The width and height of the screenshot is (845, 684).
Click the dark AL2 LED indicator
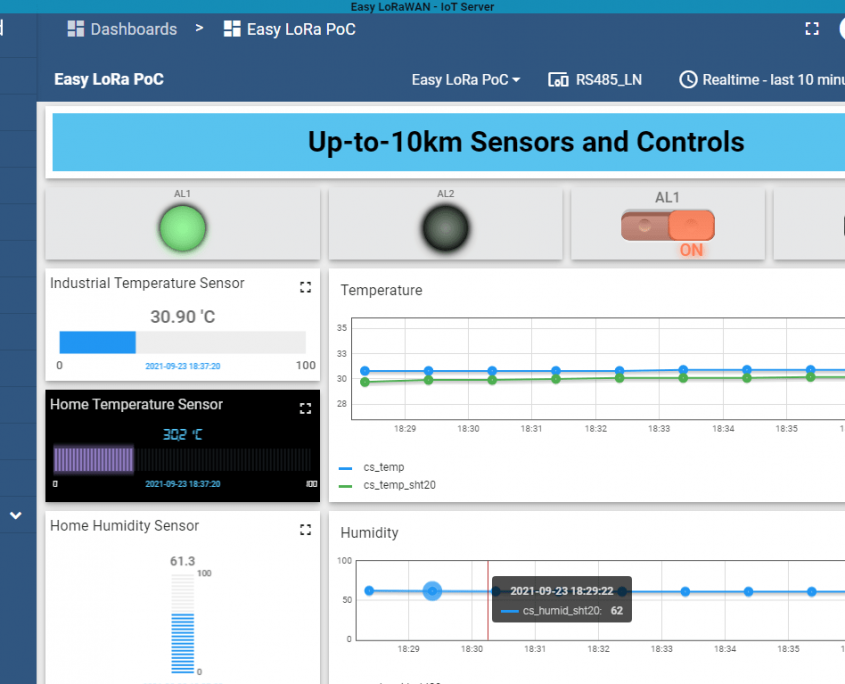445,227
